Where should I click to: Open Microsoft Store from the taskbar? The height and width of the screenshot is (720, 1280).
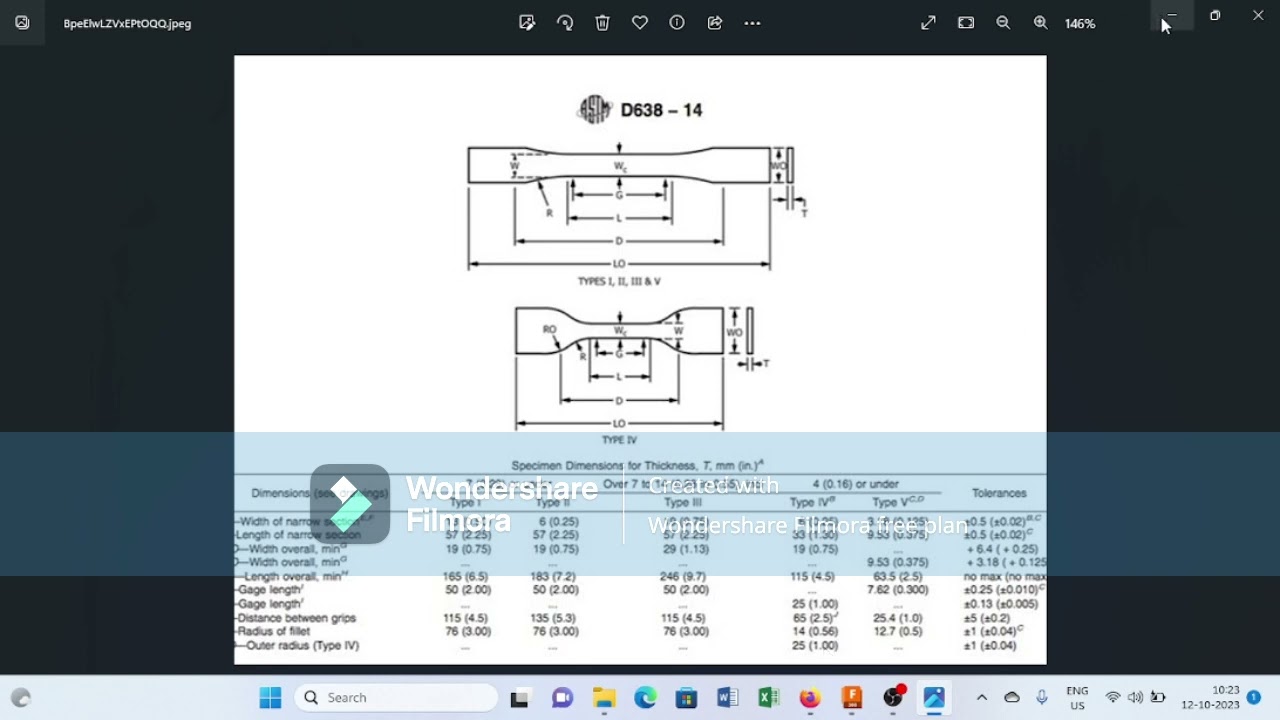[x=686, y=698]
